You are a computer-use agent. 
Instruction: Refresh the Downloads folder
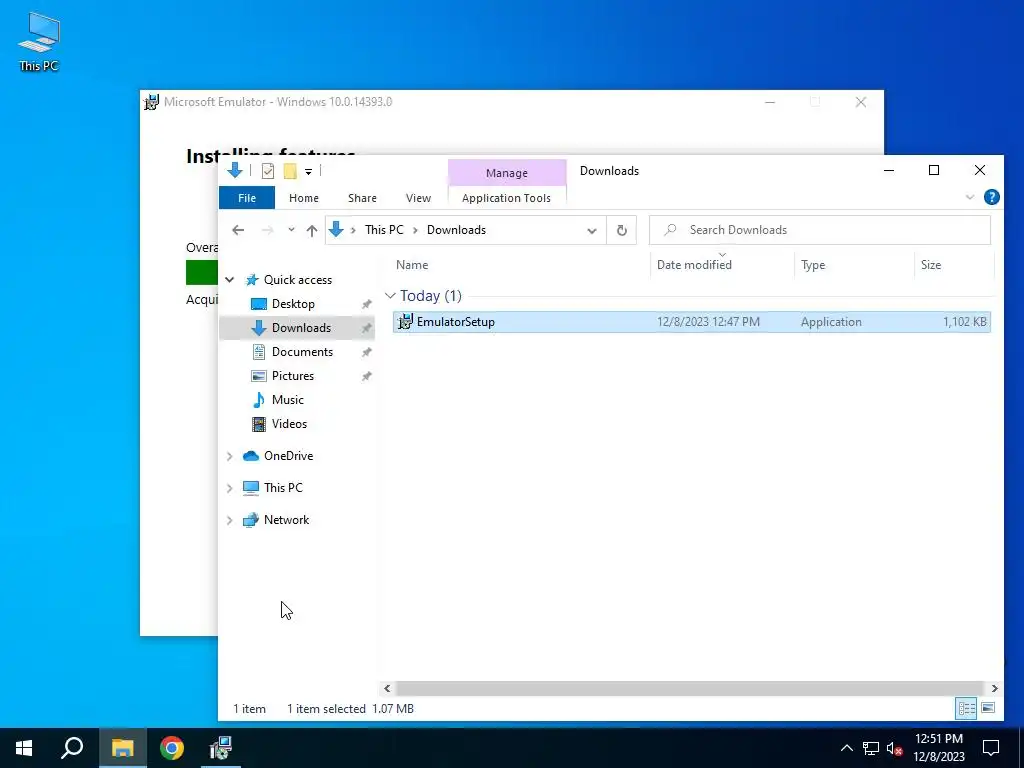[x=622, y=230]
